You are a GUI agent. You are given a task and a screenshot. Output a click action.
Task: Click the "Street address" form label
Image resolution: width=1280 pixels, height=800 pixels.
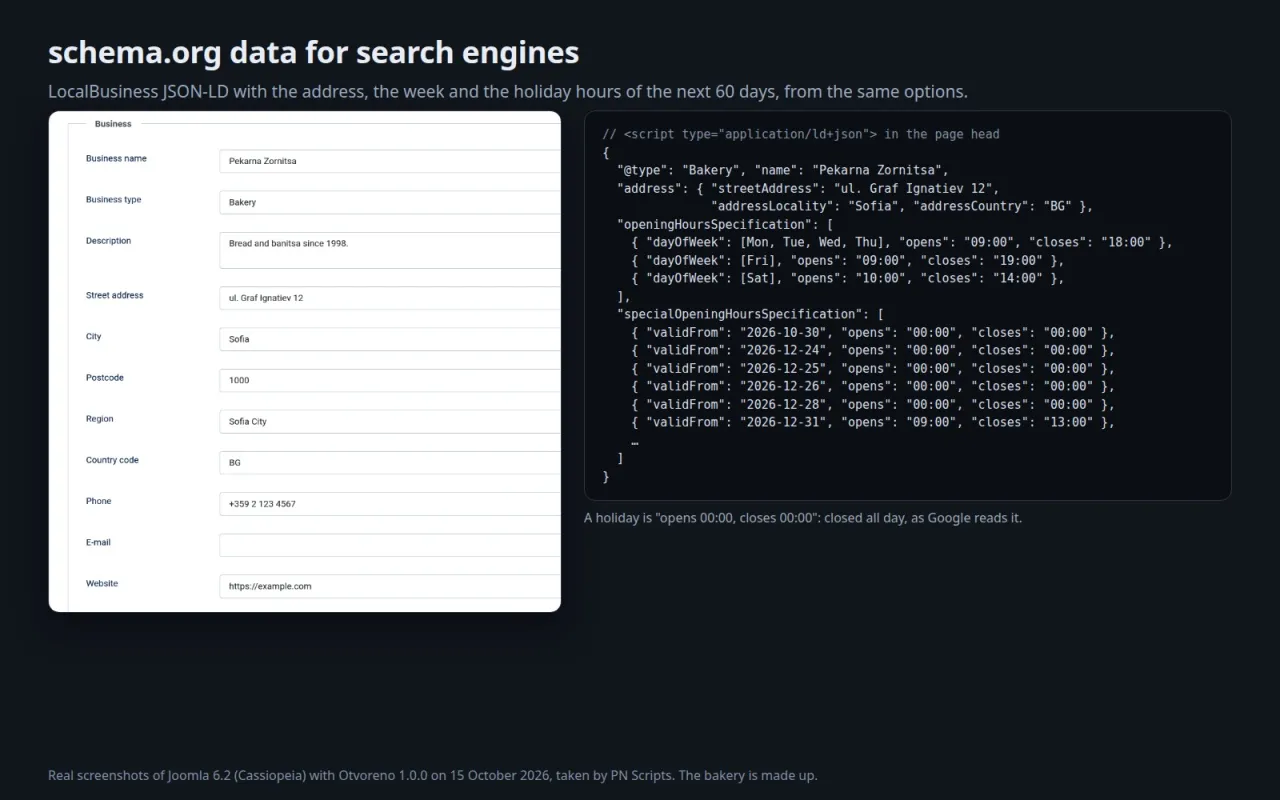pyautogui.click(x=114, y=295)
